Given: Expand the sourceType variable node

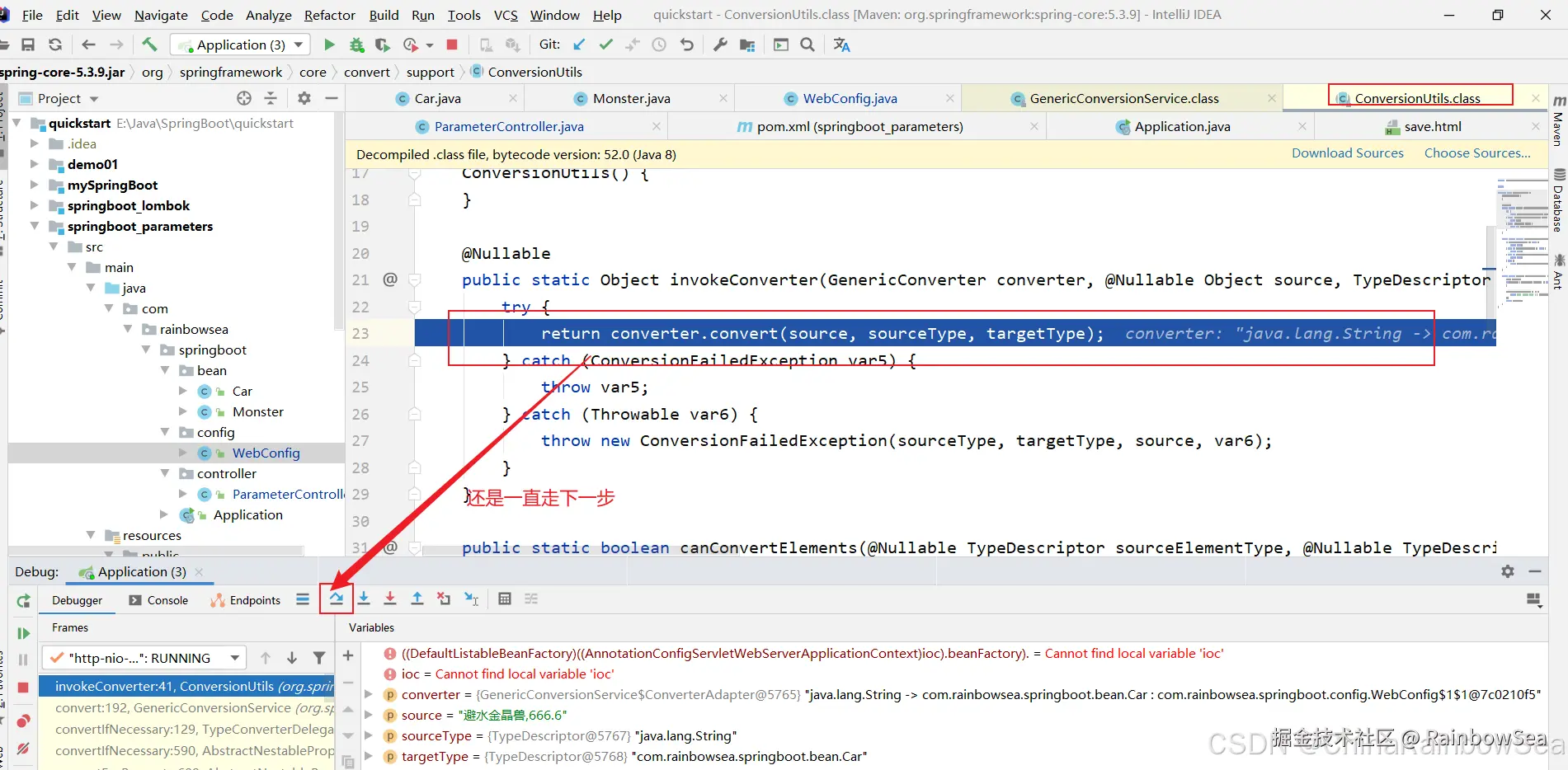Looking at the screenshot, I should (369, 735).
